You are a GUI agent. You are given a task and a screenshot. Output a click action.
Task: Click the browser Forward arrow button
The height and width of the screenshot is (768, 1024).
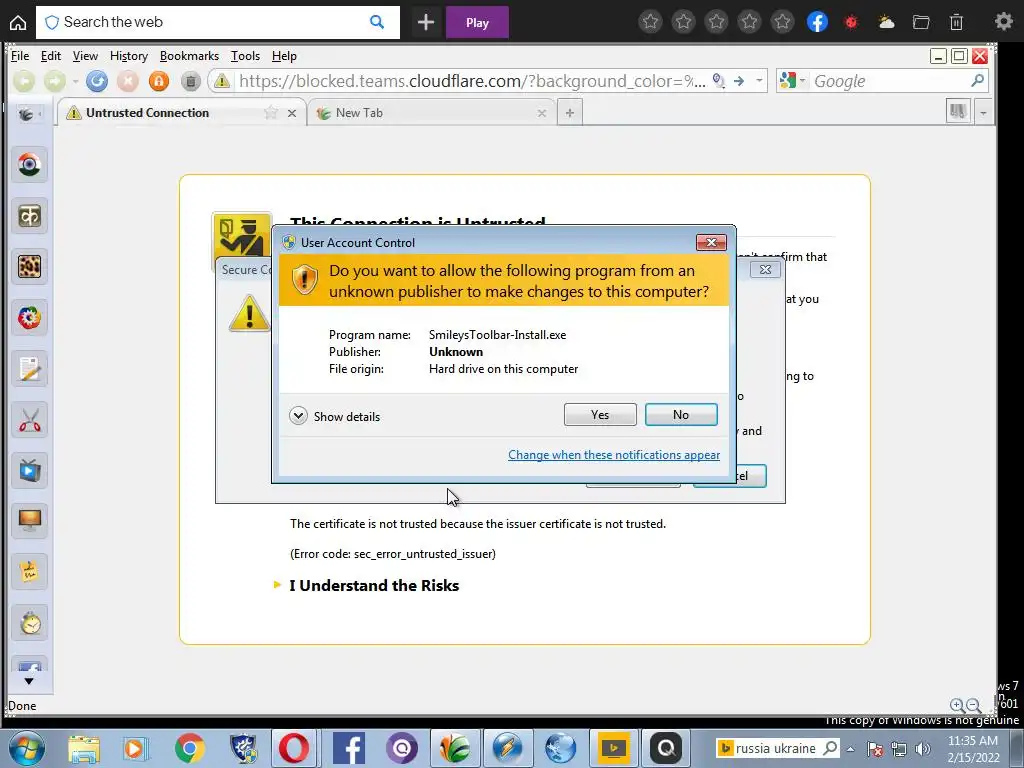click(55, 81)
